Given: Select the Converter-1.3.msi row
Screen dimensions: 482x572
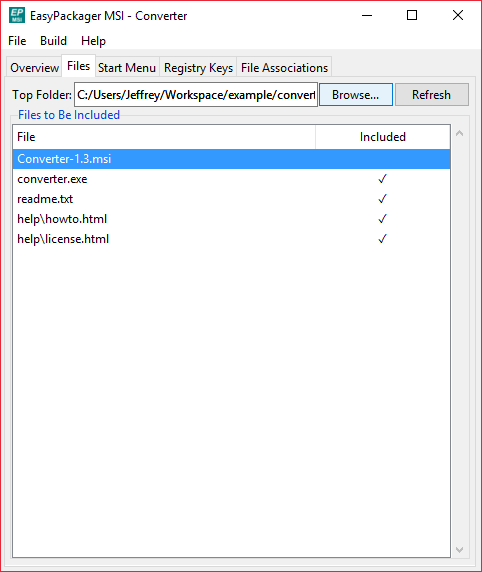Looking at the screenshot, I should click(231, 159).
